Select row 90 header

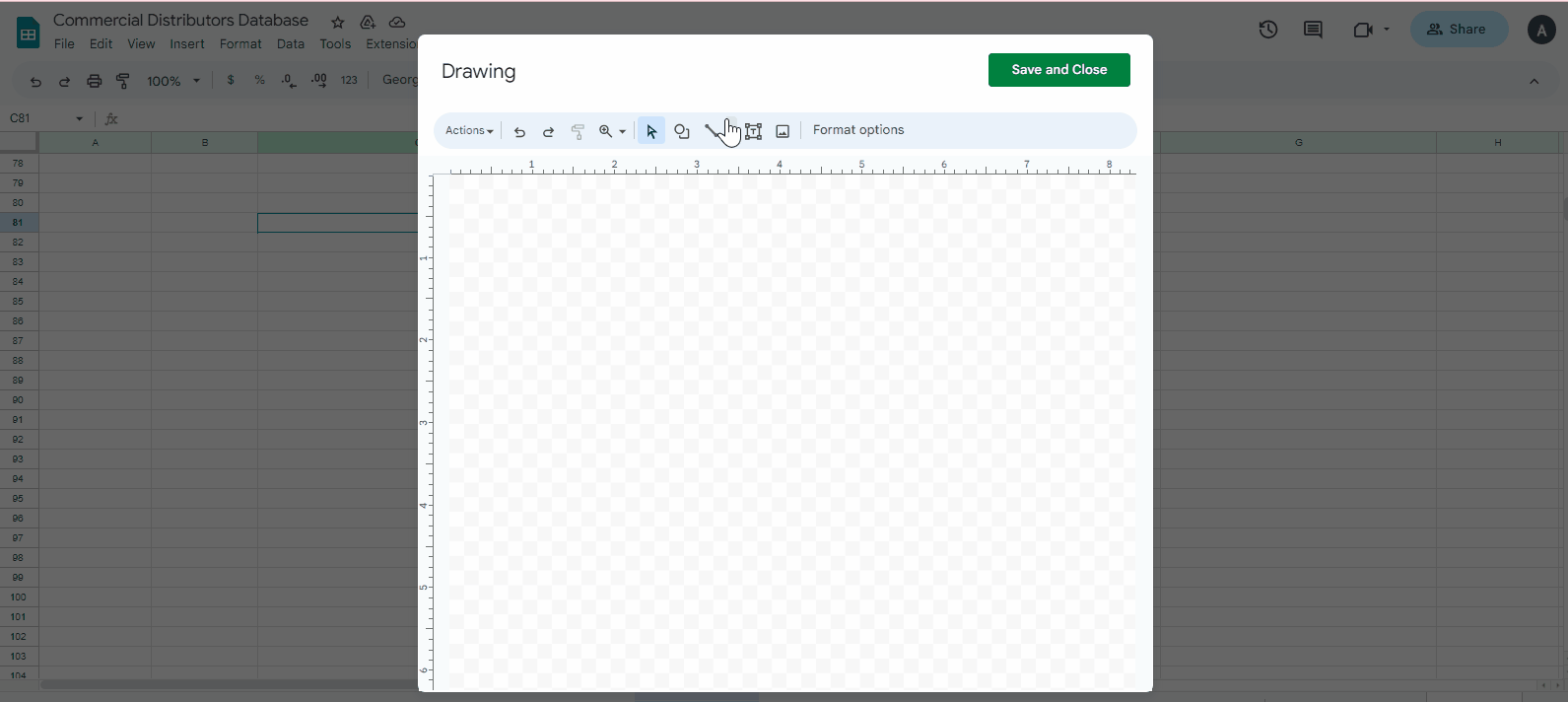coord(19,400)
